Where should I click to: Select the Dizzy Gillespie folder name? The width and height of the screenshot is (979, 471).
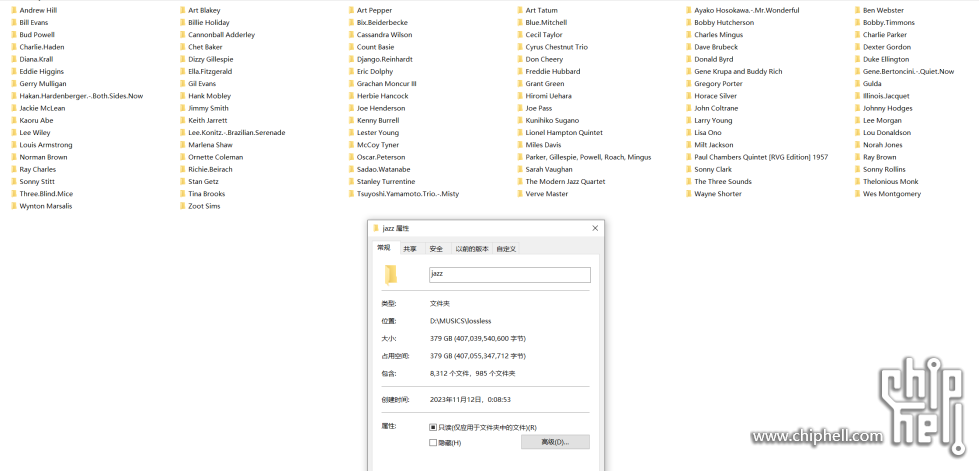pos(210,59)
